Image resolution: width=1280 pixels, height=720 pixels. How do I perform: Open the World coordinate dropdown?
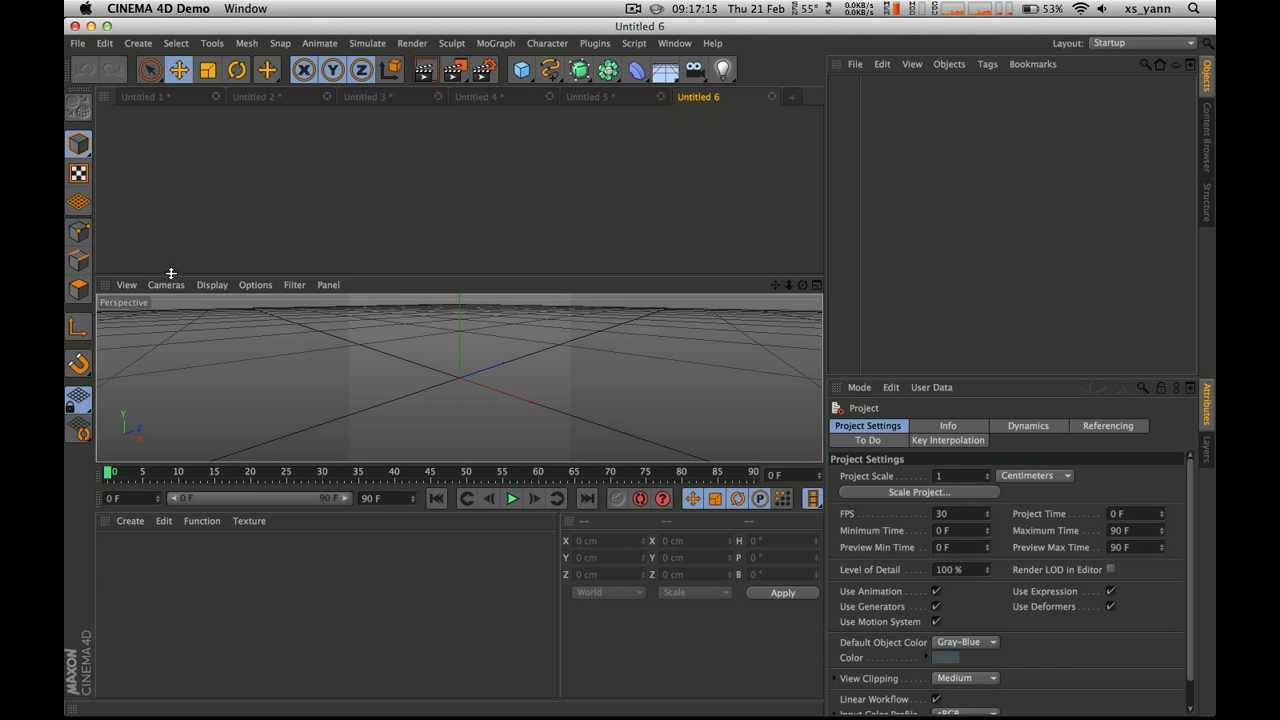609,592
